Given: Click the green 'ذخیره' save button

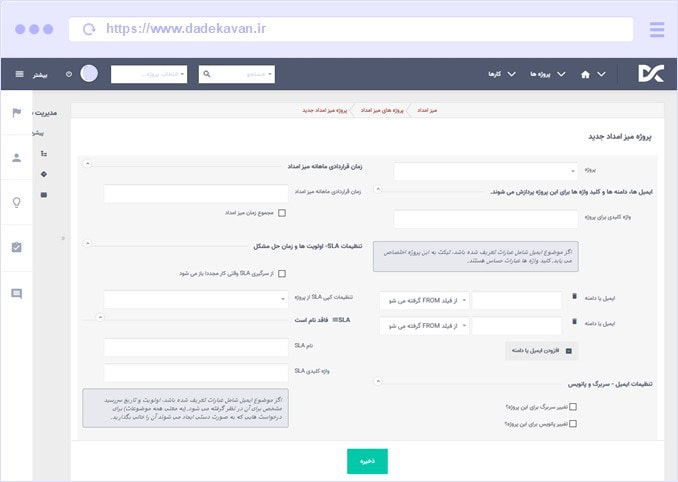Looking at the screenshot, I should coord(367,461).
